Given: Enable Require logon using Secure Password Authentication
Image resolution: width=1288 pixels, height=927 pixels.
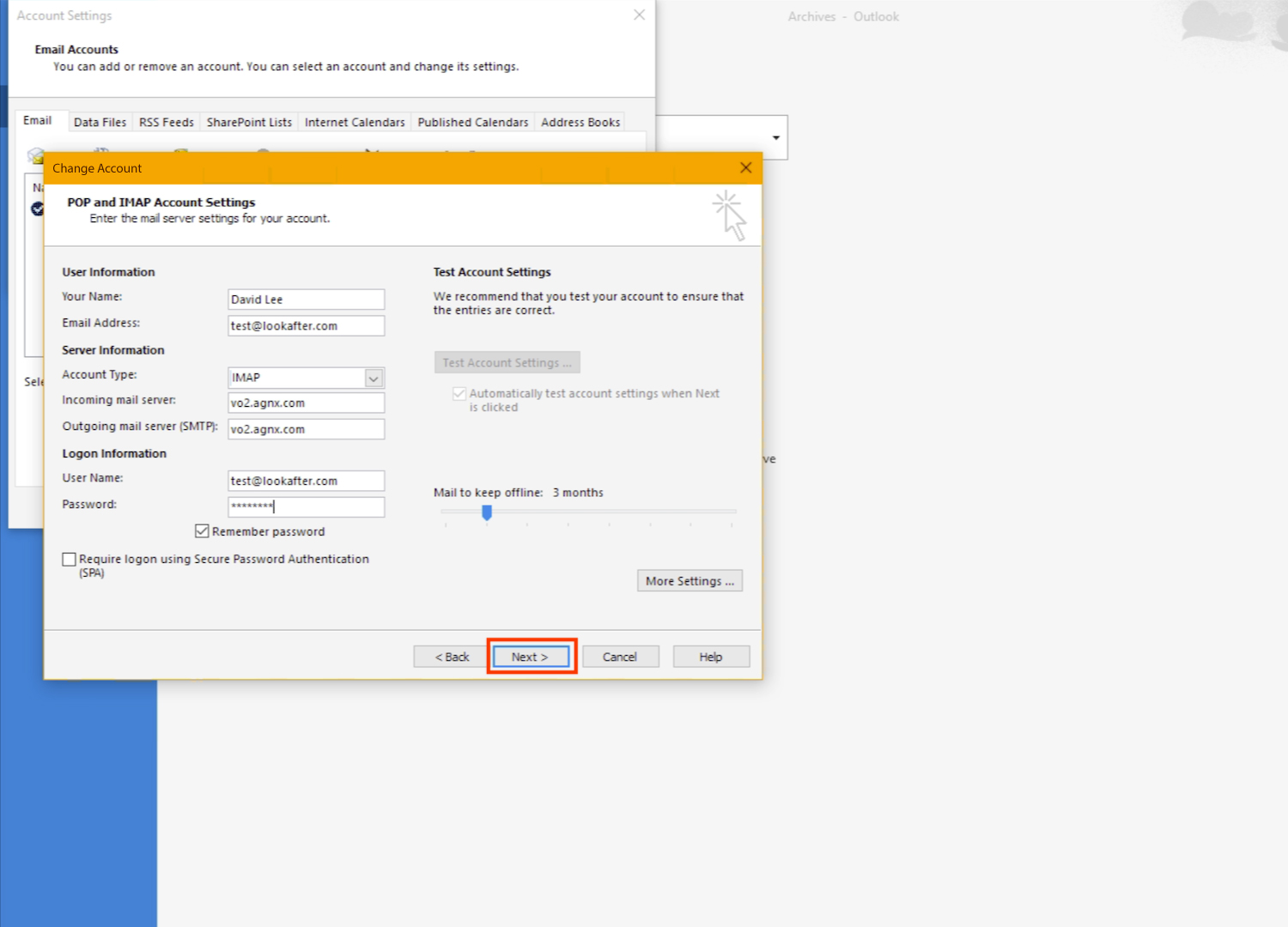Looking at the screenshot, I should [70, 560].
